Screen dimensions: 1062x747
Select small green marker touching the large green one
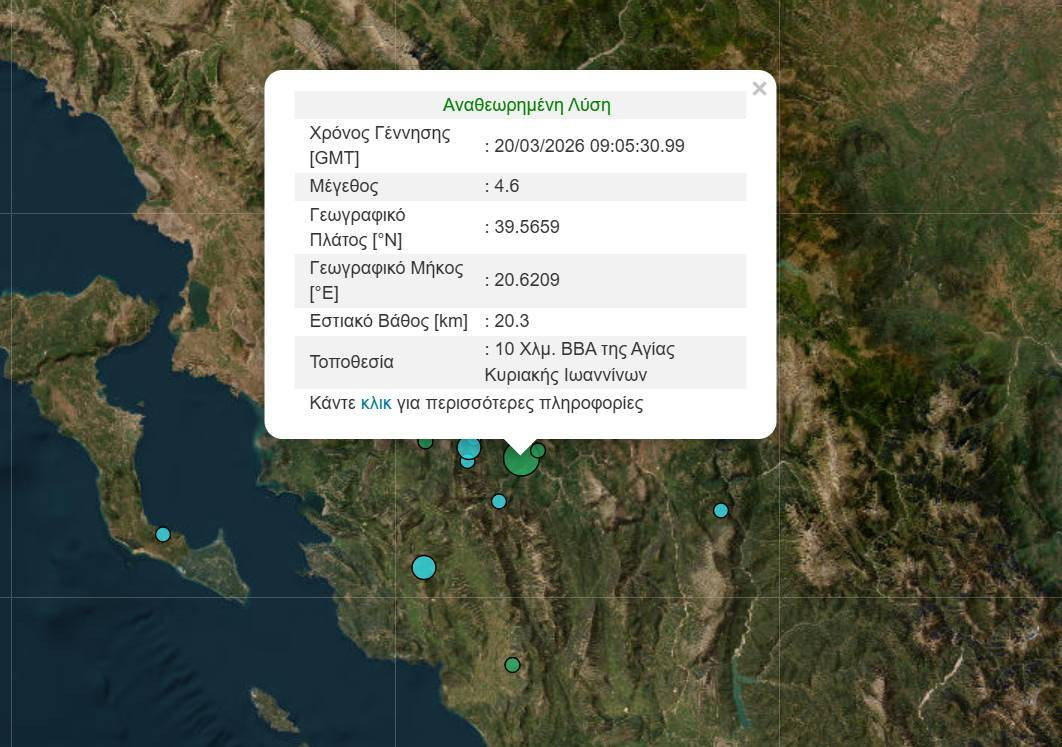(538, 451)
